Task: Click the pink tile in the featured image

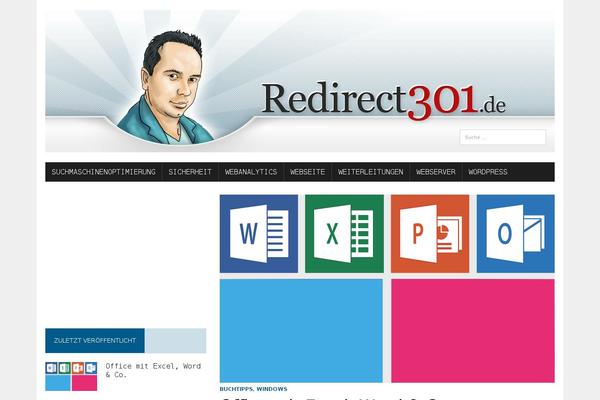Action: pos(473,331)
